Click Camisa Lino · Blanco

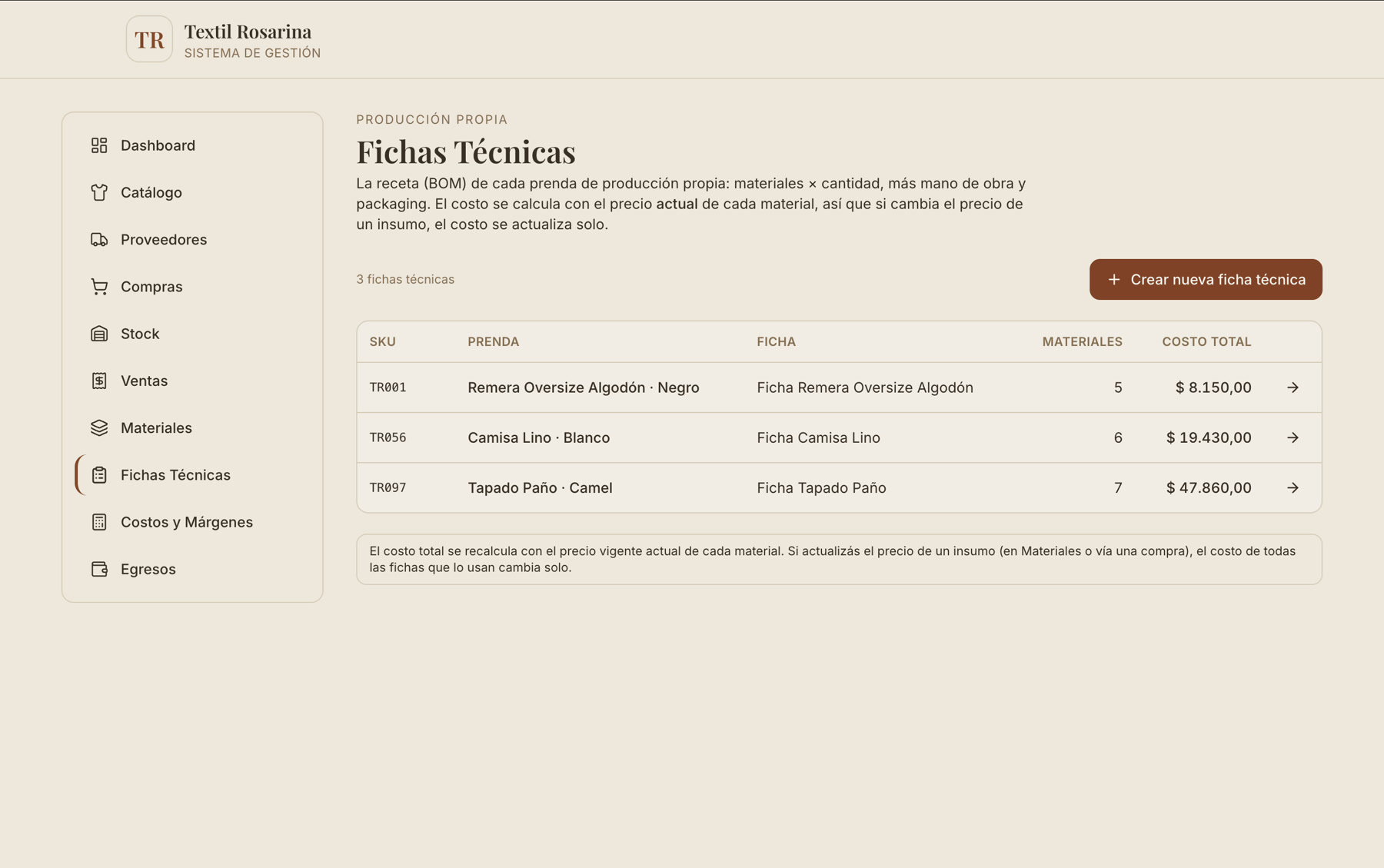coord(538,437)
